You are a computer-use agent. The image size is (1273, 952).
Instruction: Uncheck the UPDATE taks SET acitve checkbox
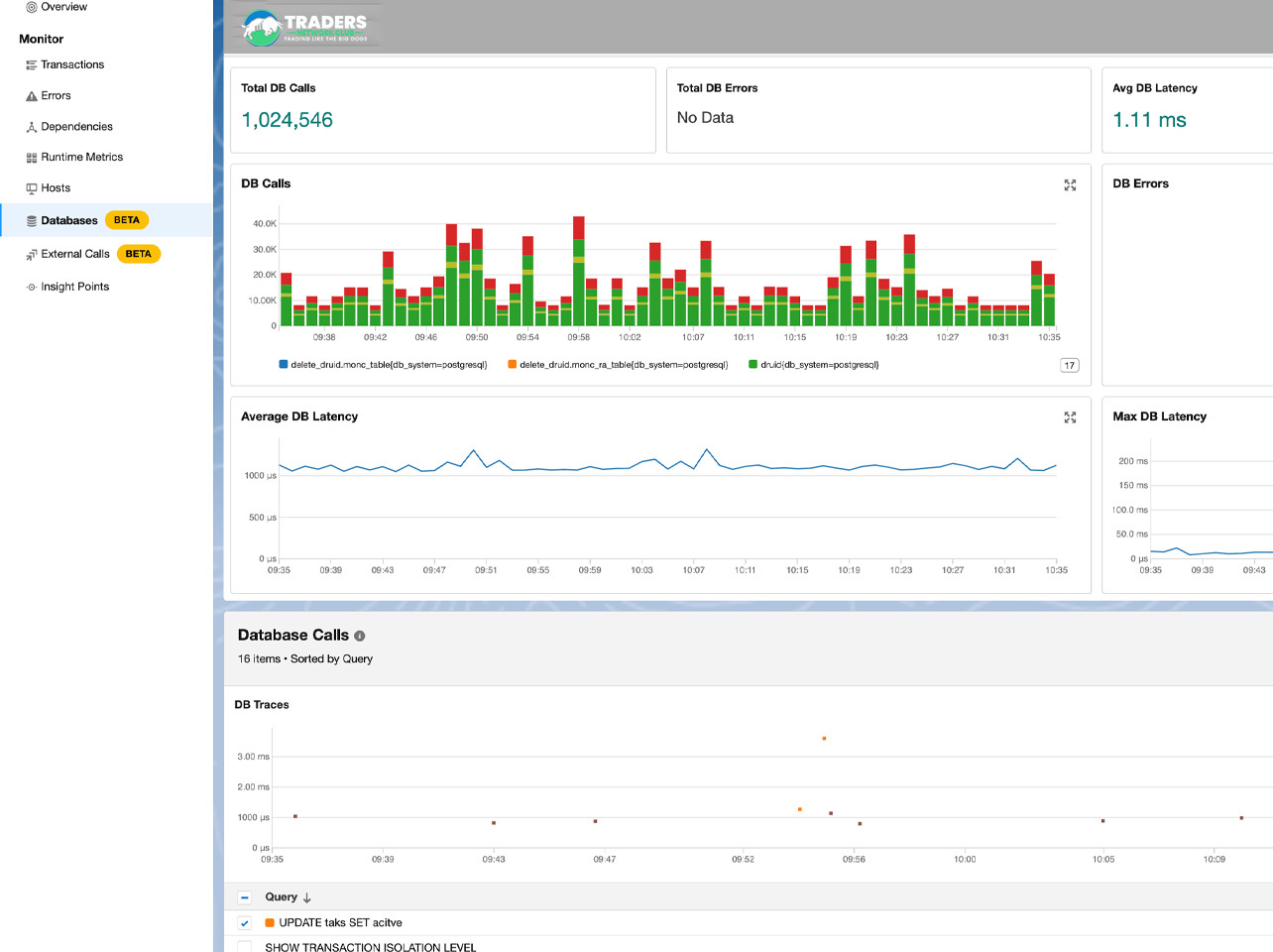(245, 923)
